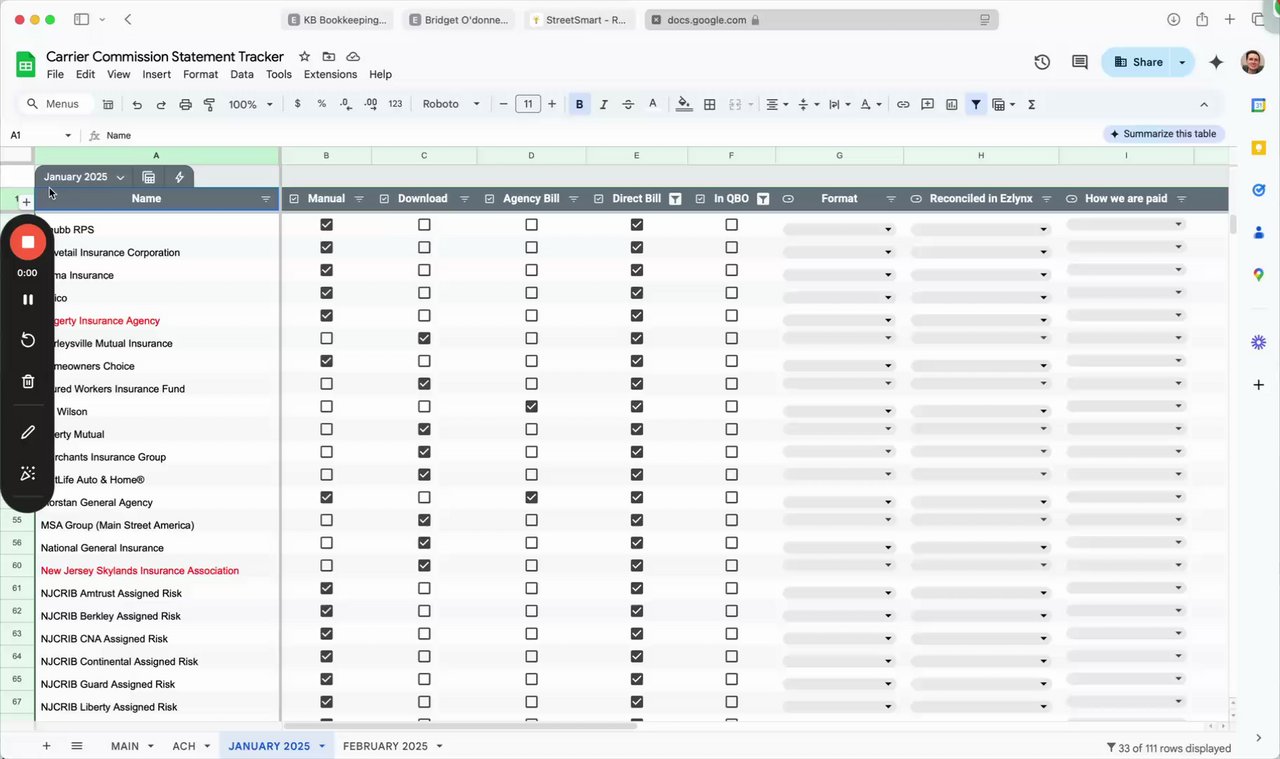Open the Direct Bill column active filter
1280x759 pixels.
tap(675, 199)
